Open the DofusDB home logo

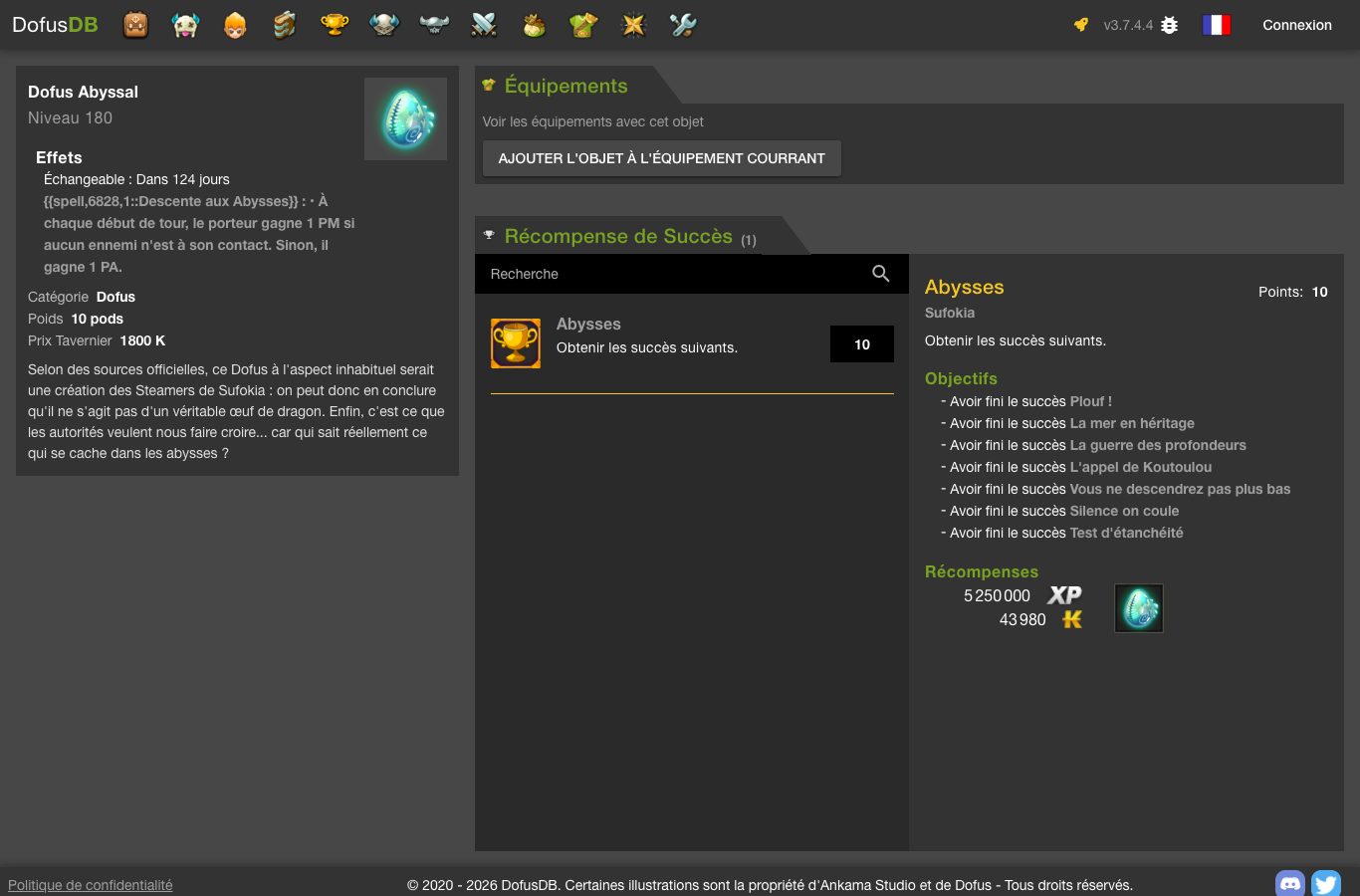(55, 25)
